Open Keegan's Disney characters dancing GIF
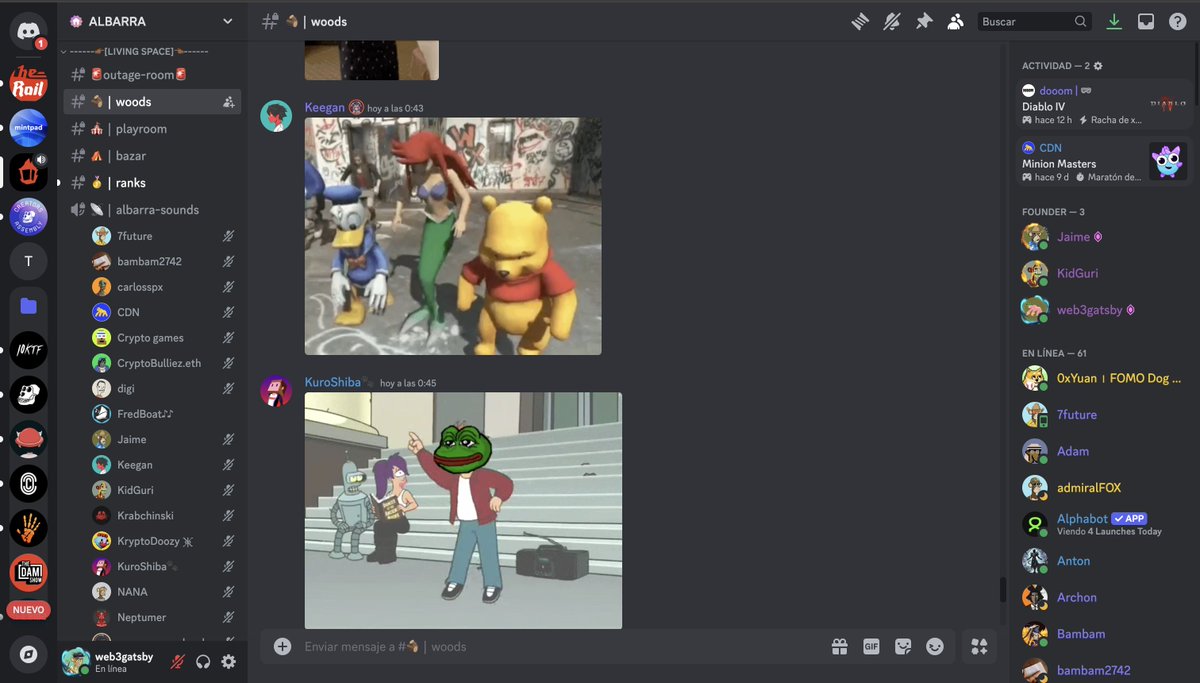This screenshot has height=683, width=1200. pos(453,236)
